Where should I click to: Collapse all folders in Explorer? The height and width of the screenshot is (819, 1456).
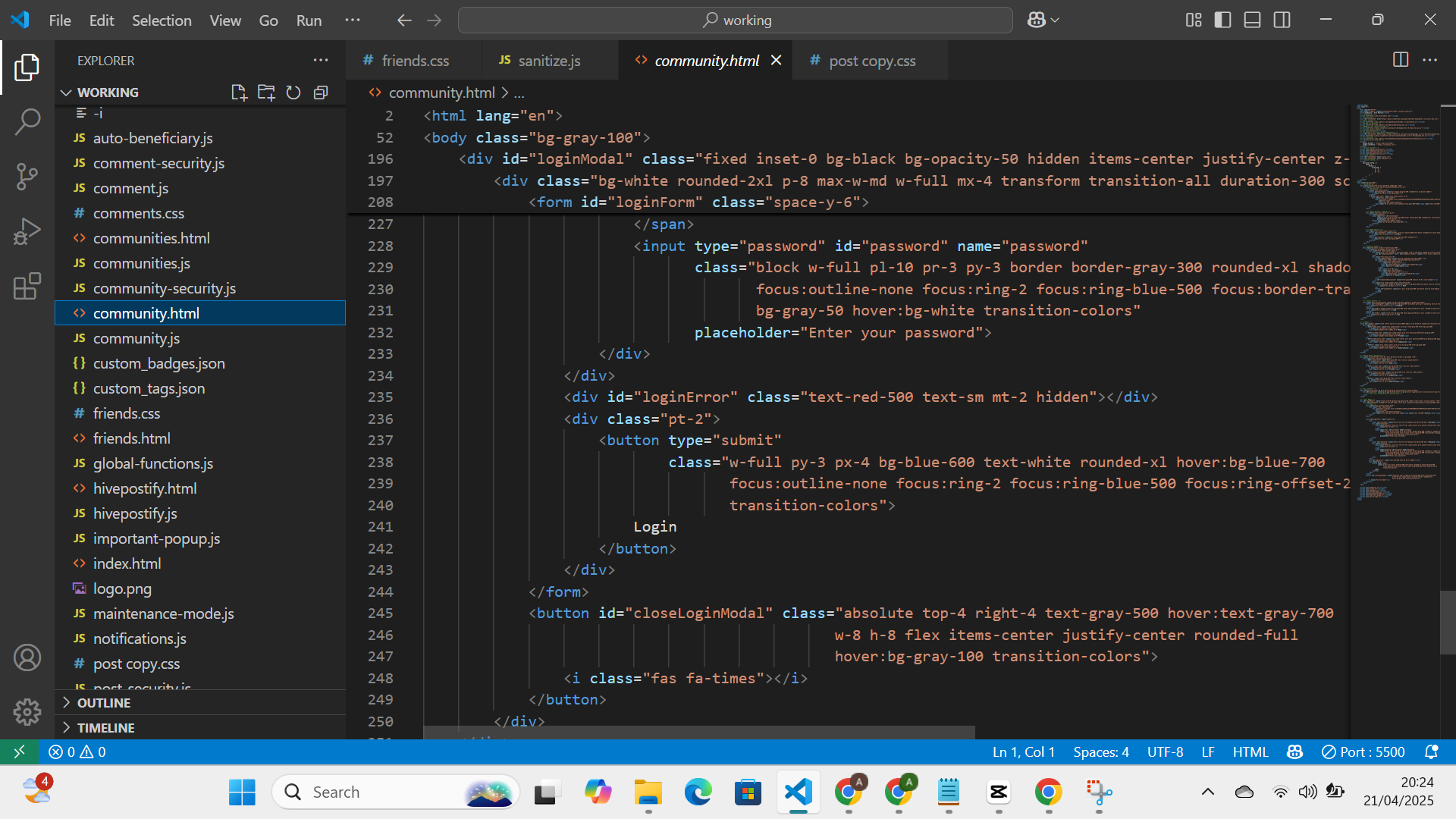pyautogui.click(x=321, y=93)
